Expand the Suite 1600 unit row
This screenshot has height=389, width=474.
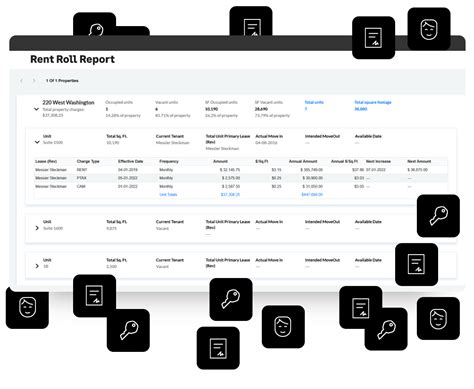[37, 228]
